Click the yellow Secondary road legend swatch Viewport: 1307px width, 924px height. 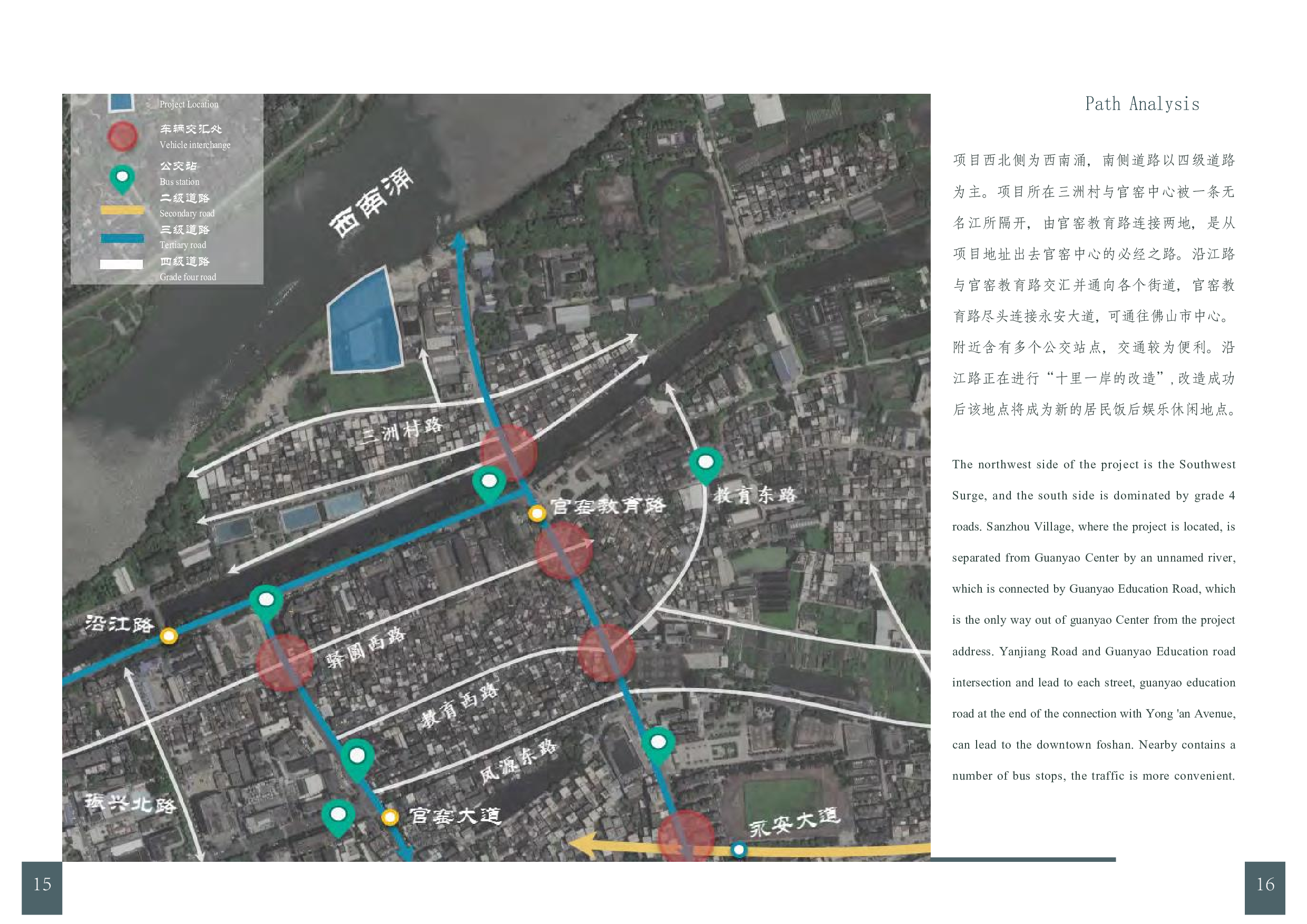point(122,210)
